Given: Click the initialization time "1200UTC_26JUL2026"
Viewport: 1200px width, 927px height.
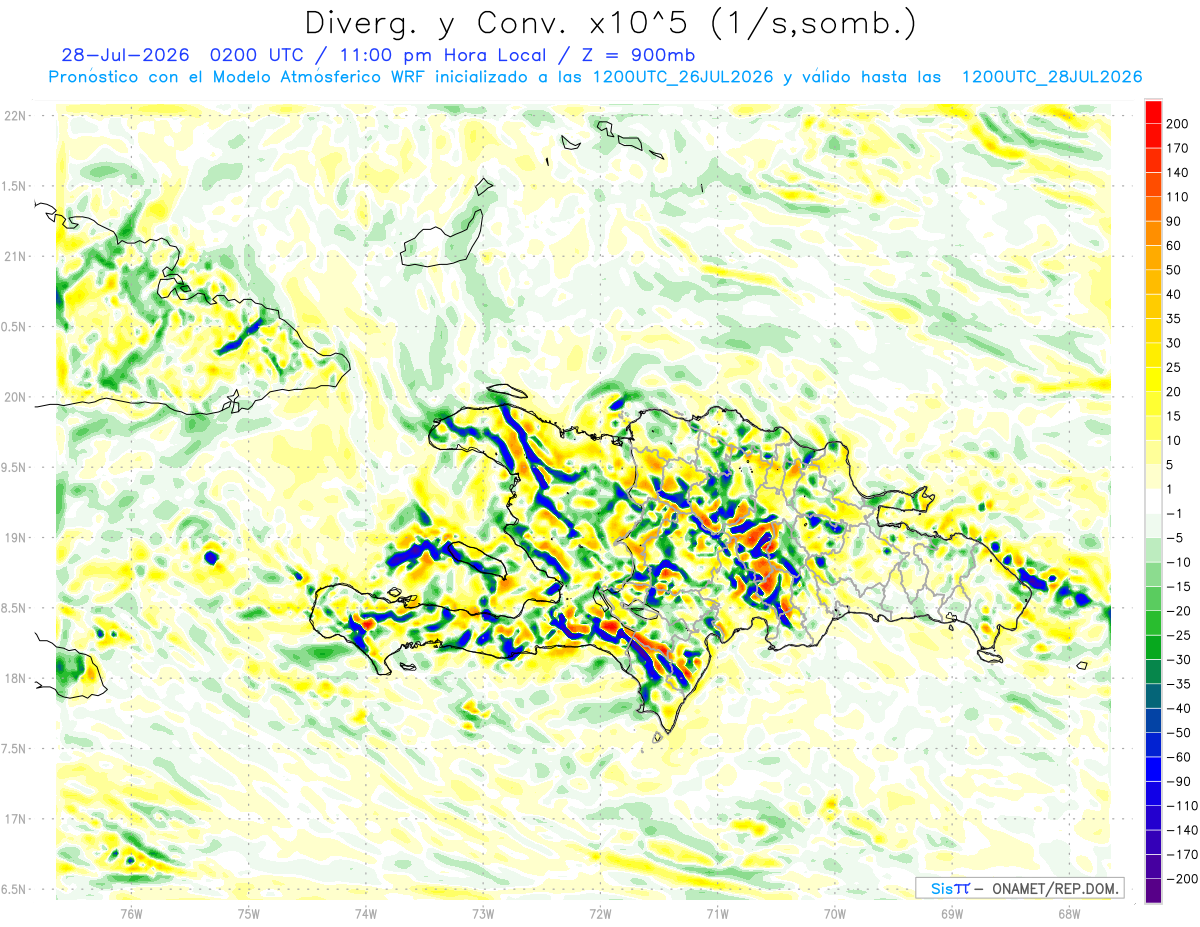Looking at the screenshot, I should (682, 77).
